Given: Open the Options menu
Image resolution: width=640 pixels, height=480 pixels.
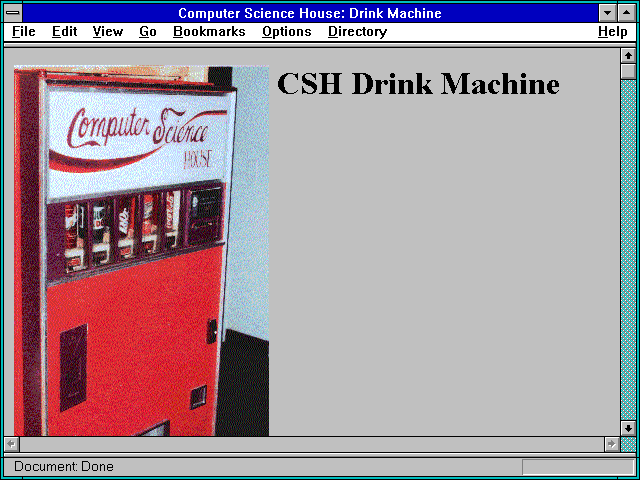Looking at the screenshot, I should [287, 31].
